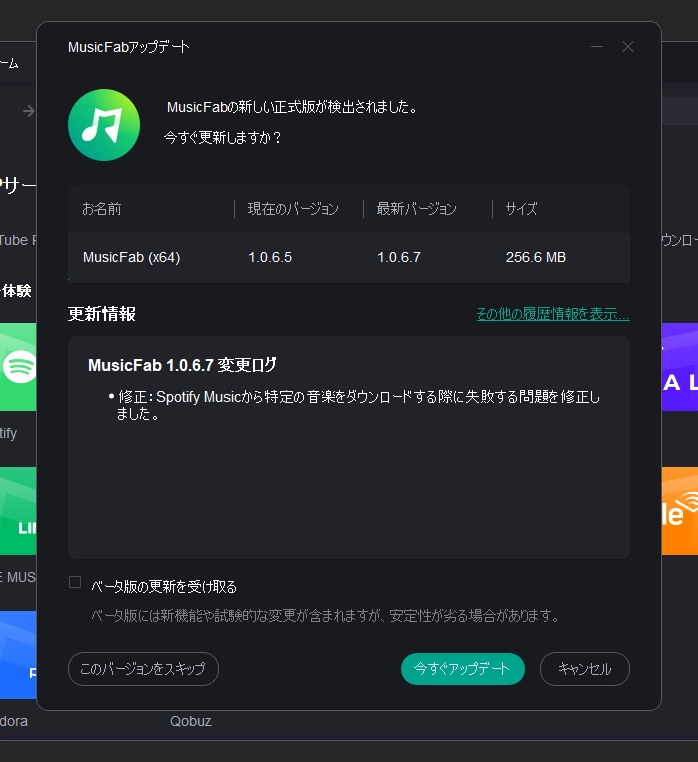Click the Spotify Music fix changelog entry

click(354, 405)
